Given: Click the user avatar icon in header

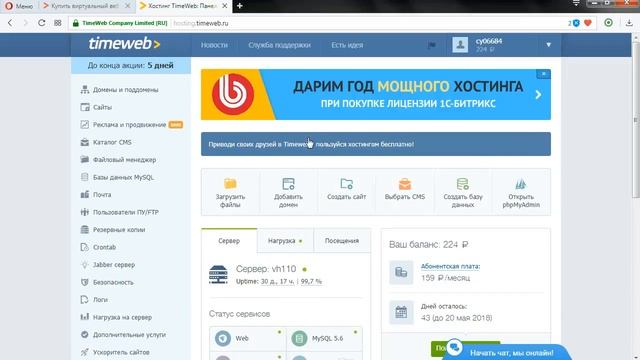Looking at the screenshot, I should pyautogui.click(x=460, y=45).
